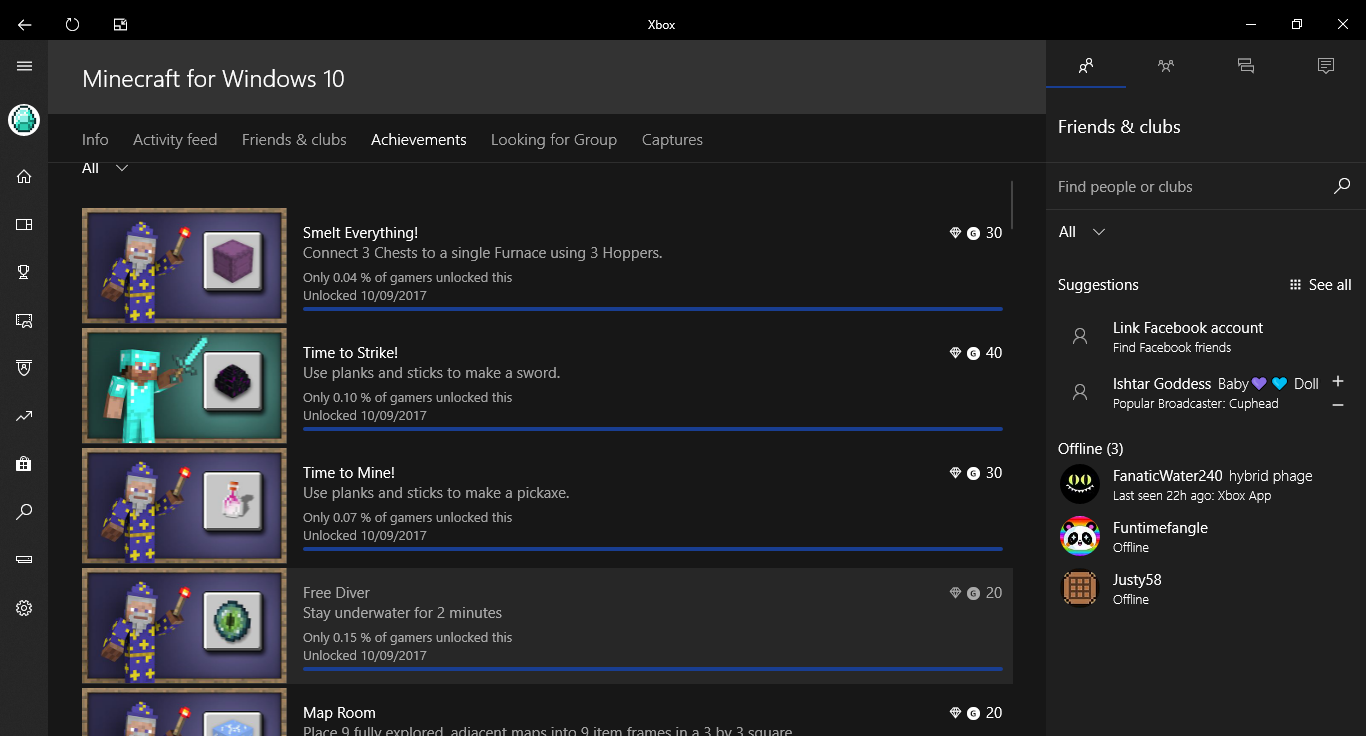Switch to the Parties panel icon
Viewport: 1366px width, 736px height.
click(1166, 66)
